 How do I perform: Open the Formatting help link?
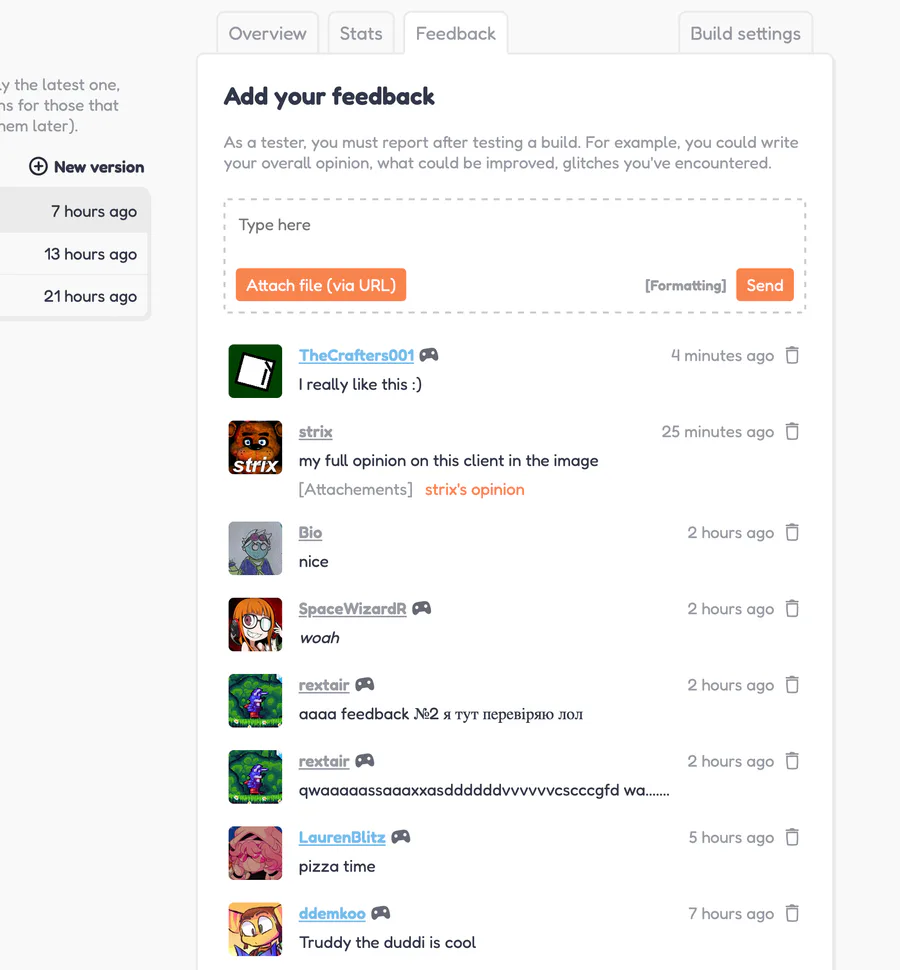point(685,286)
